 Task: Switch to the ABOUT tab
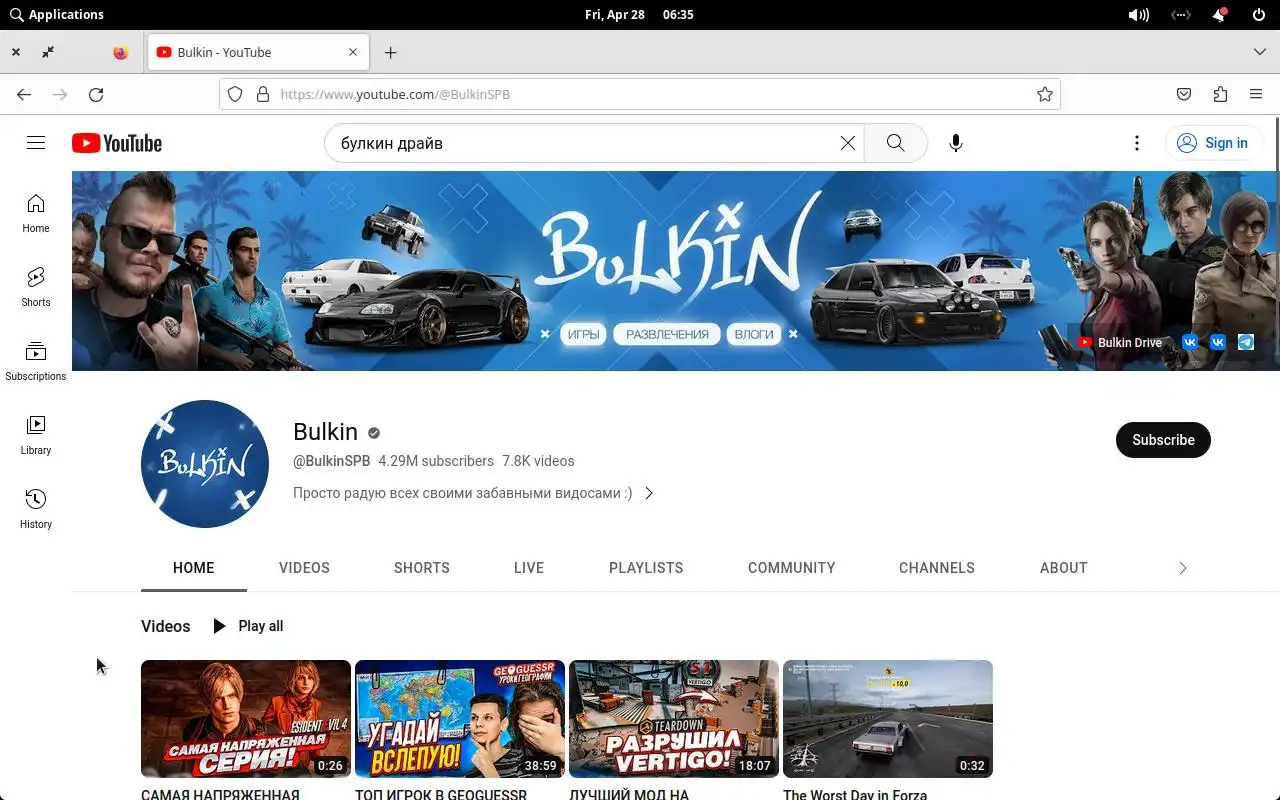[x=1063, y=568]
